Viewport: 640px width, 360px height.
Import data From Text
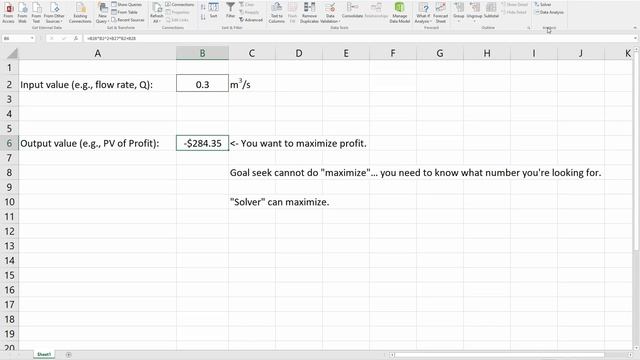(36, 13)
